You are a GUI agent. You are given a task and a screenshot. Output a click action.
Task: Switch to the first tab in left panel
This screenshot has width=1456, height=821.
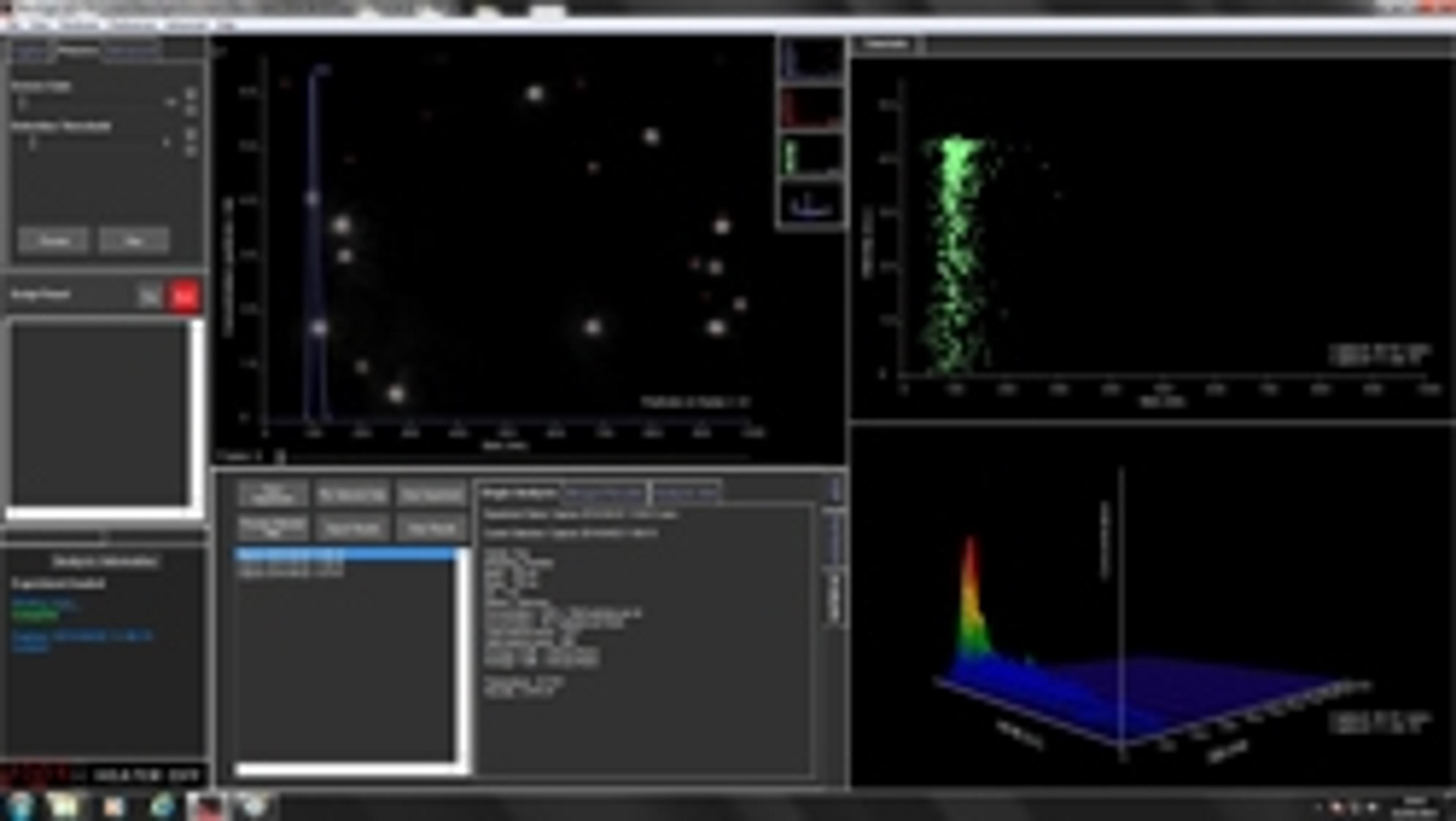pyautogui.click(x=30, y=51)
